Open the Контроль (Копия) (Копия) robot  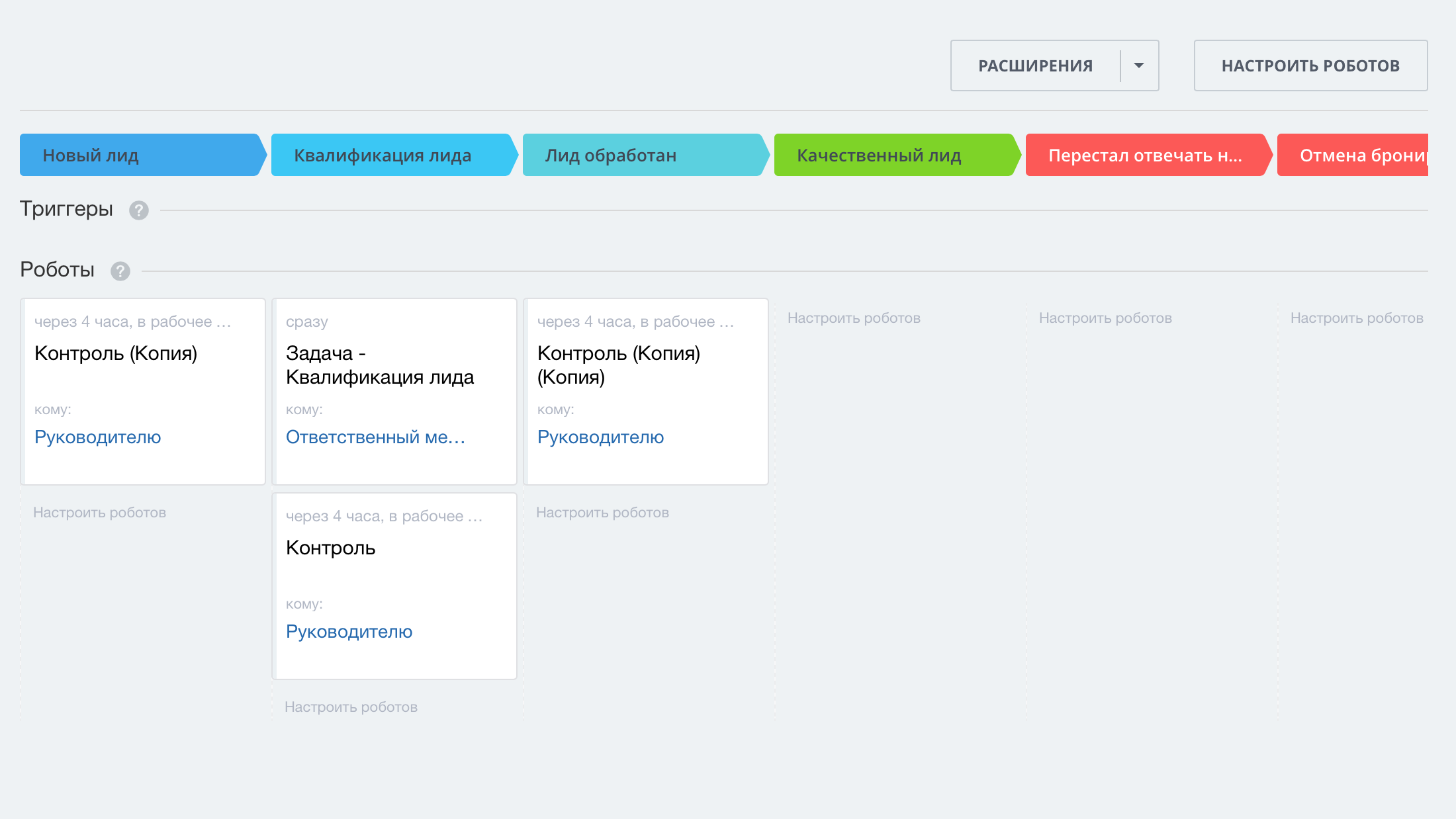(x=618, y=365)
